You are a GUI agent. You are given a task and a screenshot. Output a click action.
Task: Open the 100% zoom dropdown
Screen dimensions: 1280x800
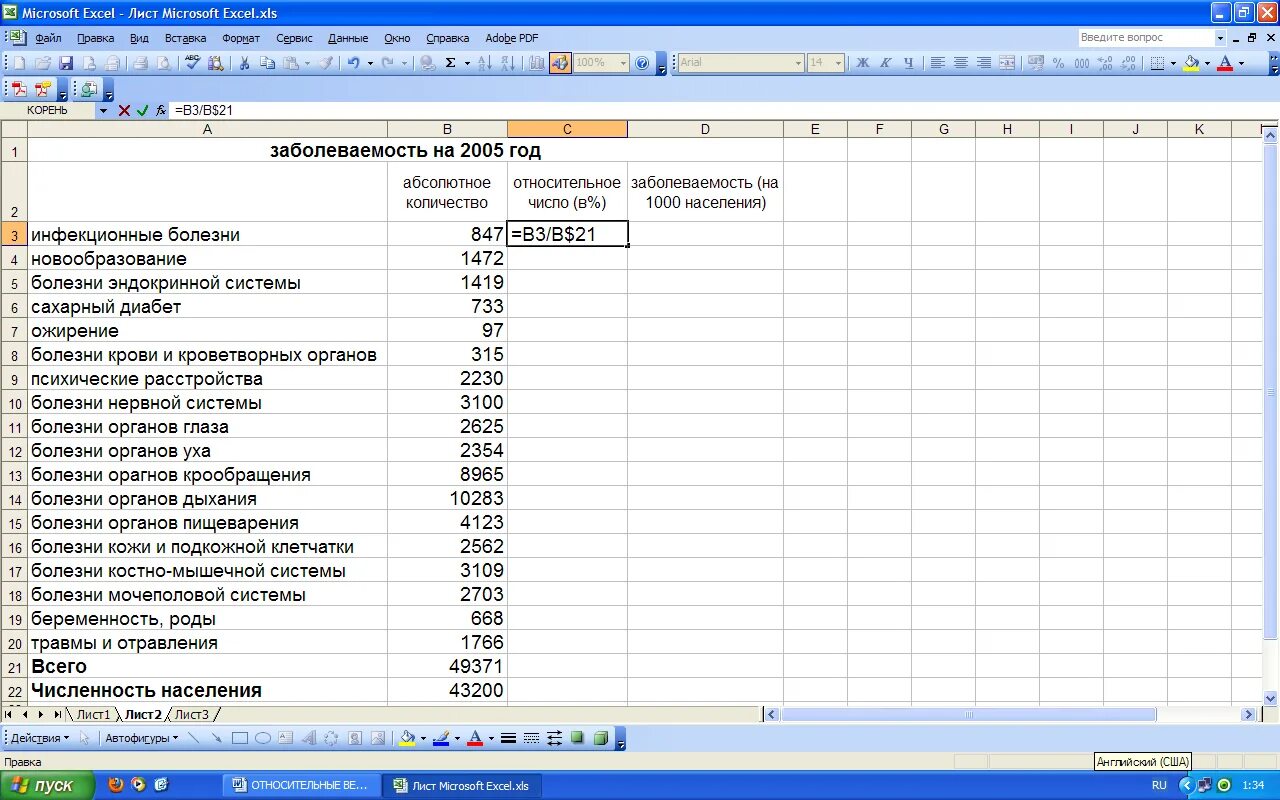(623, 63)
